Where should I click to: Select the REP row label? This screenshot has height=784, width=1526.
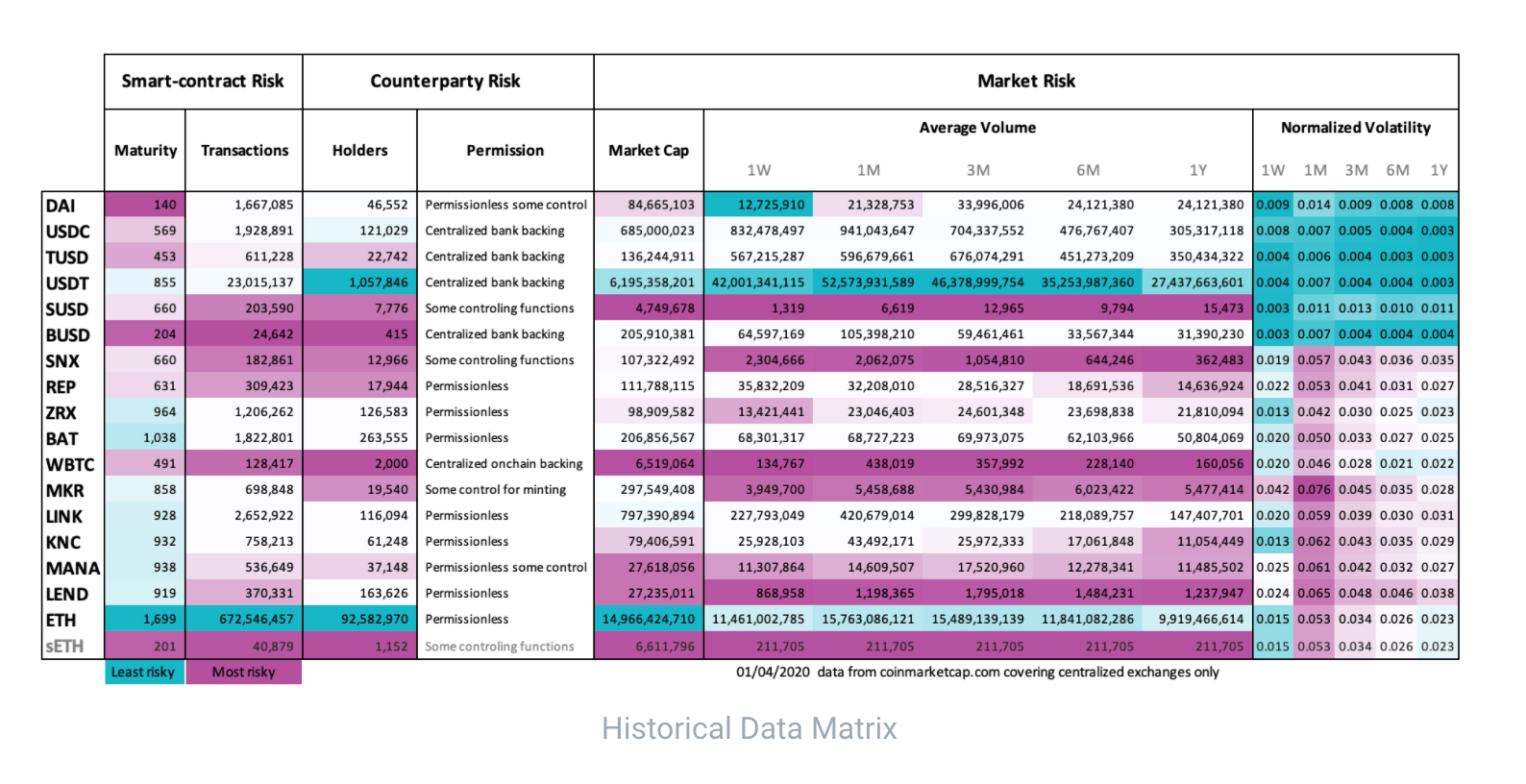coord(61,387)
